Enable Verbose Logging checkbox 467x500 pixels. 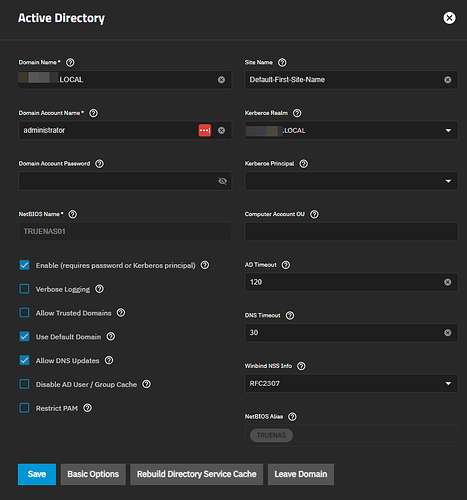coord(24,289)
